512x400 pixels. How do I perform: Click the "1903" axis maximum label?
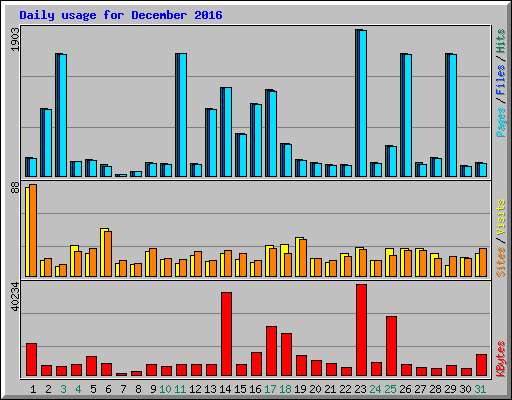(15, 40)
